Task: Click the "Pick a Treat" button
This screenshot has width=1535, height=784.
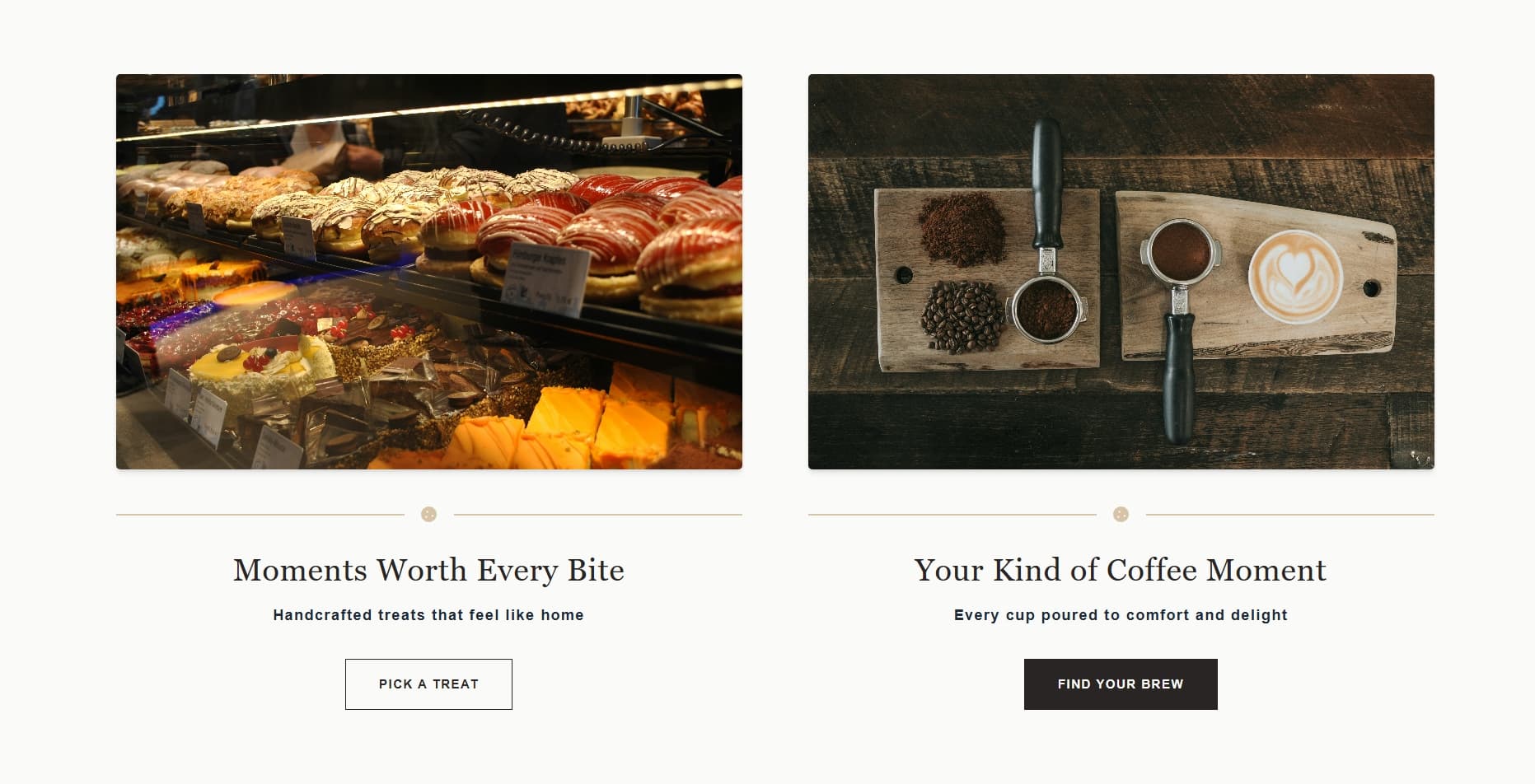Action: pos(428,684)
